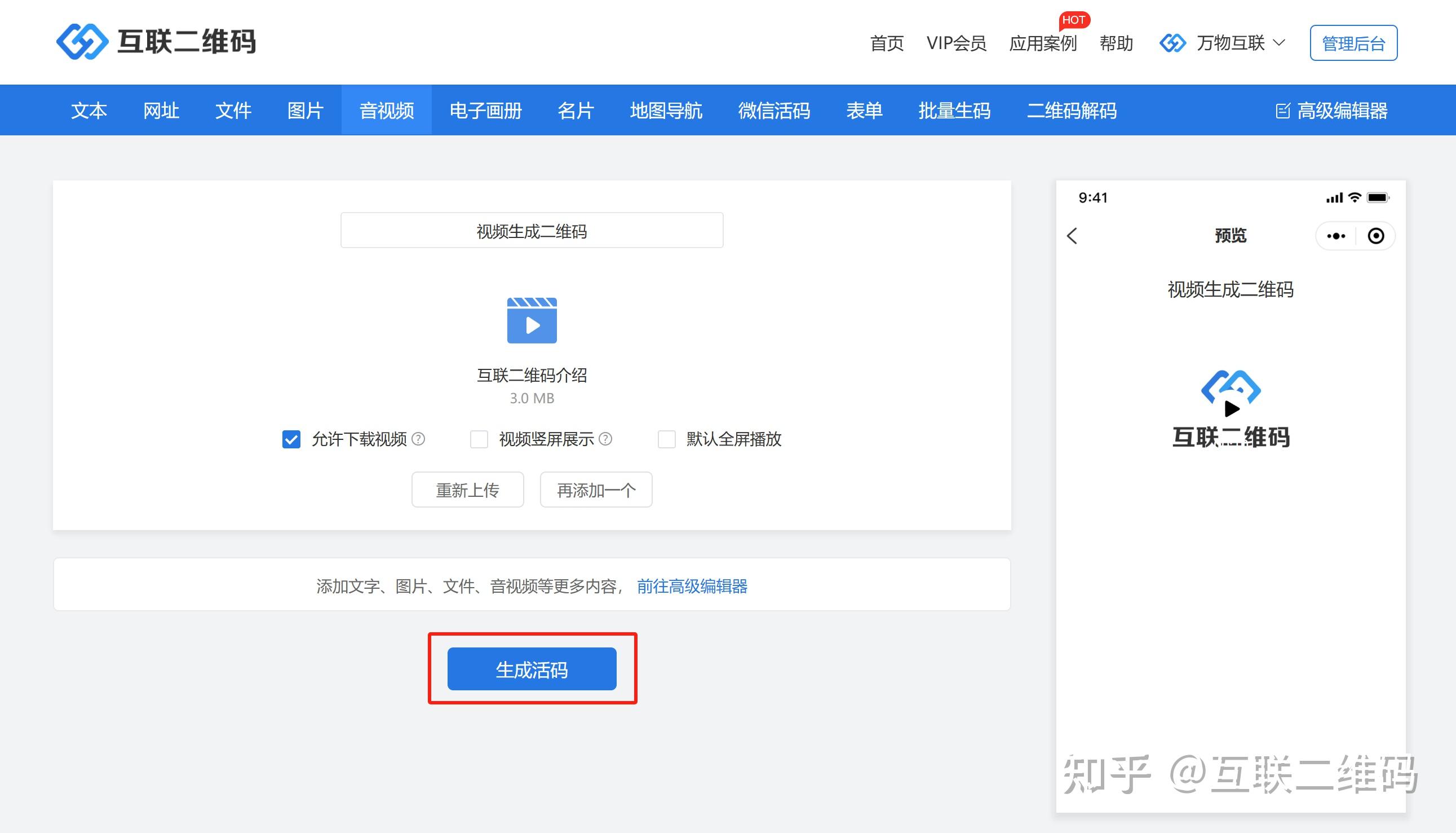
Task: Open the 表单 tab
Action: (x=864, y=111)
